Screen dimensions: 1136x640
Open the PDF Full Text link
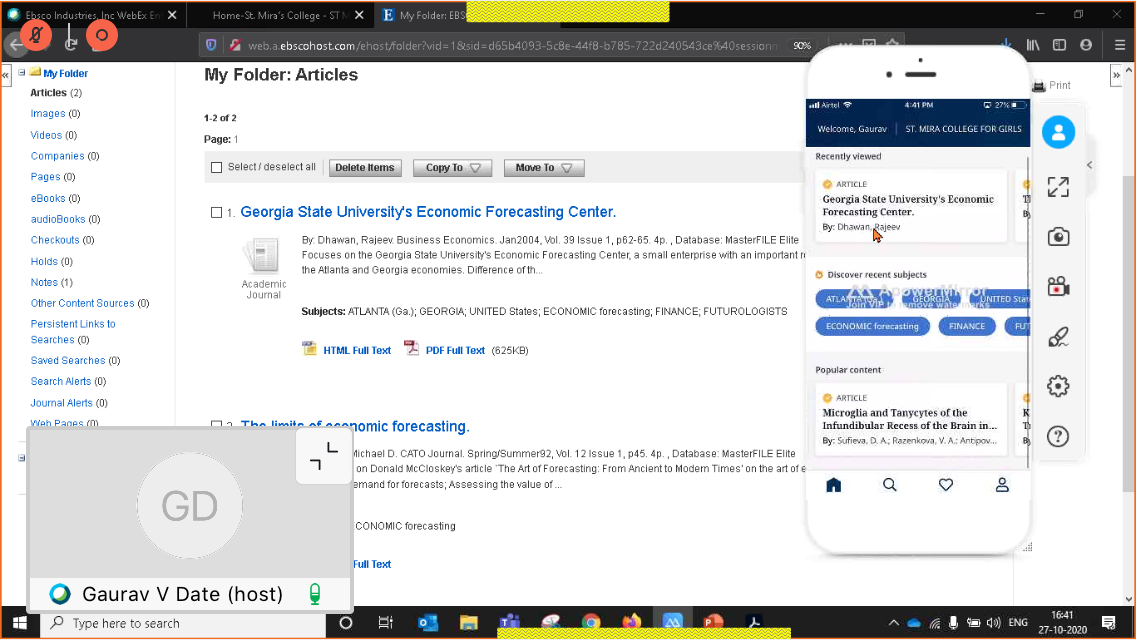(454, 350)
